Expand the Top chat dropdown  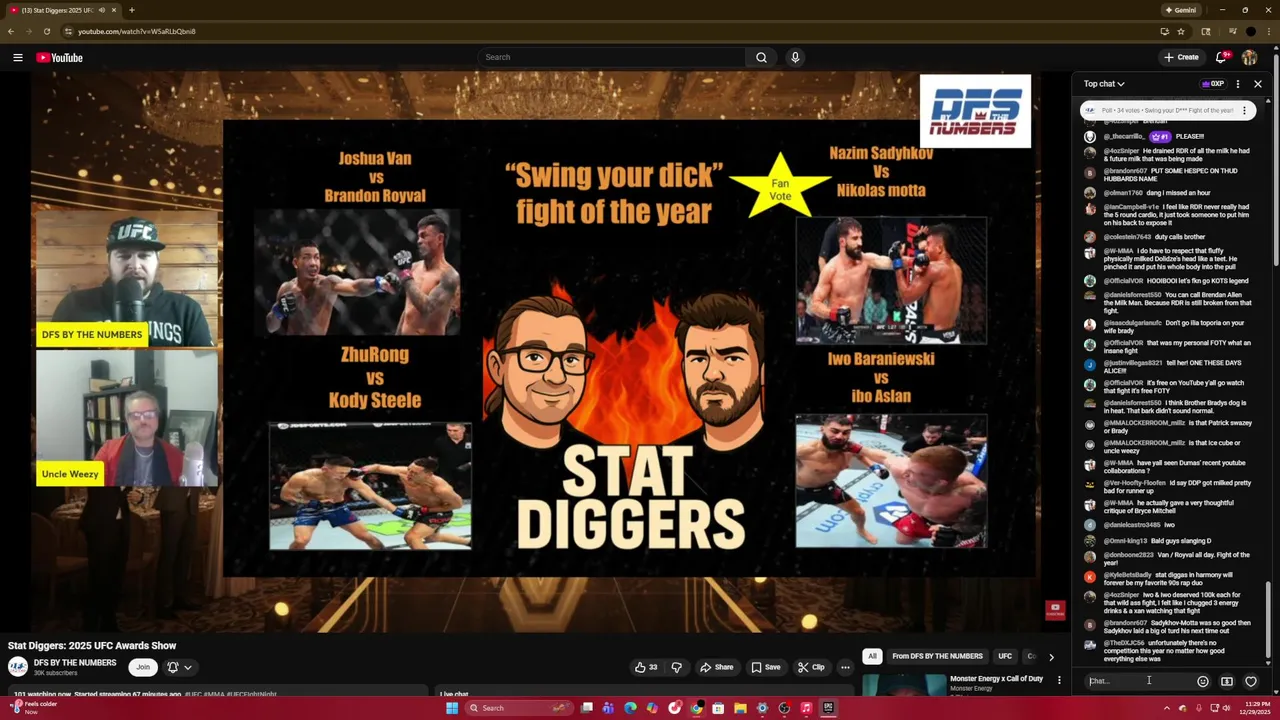(1104, 84)
